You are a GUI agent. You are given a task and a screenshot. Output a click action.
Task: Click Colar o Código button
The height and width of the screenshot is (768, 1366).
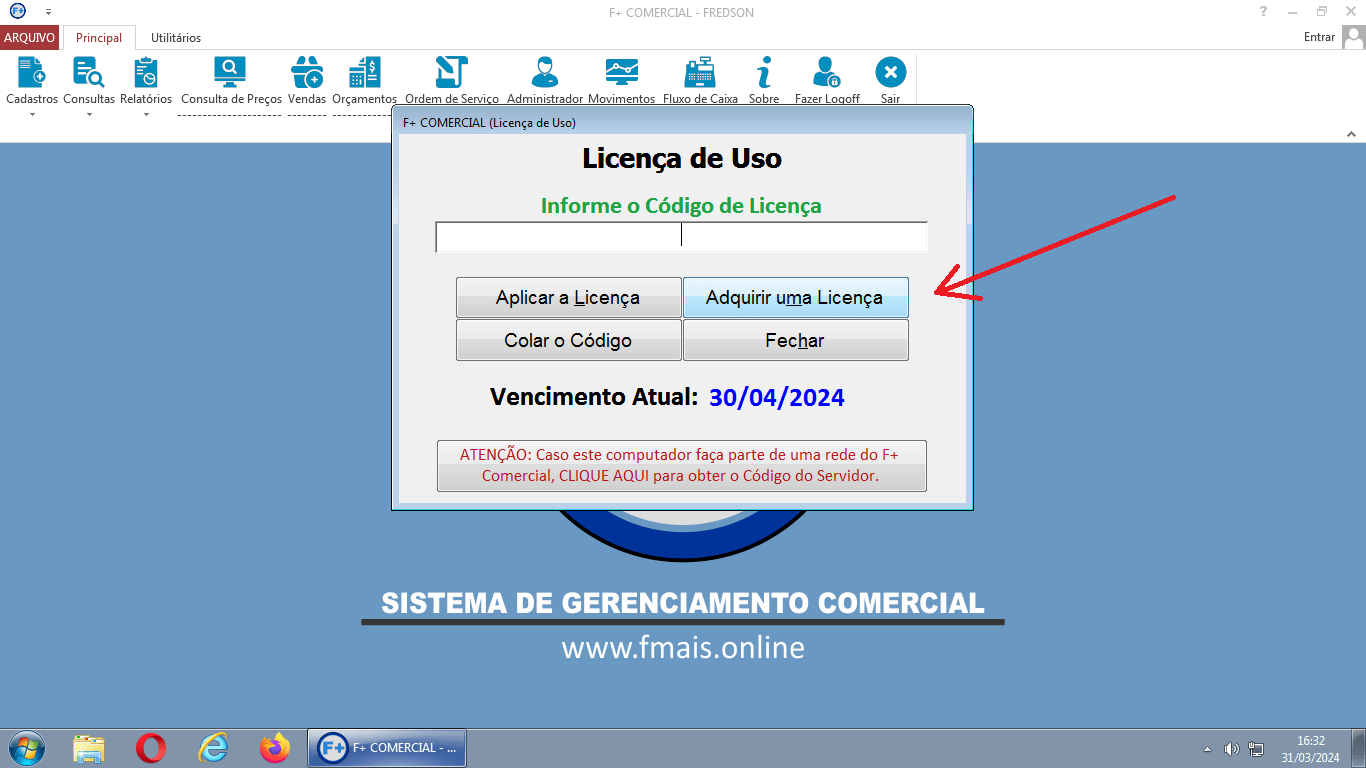(x=568, y=340)
